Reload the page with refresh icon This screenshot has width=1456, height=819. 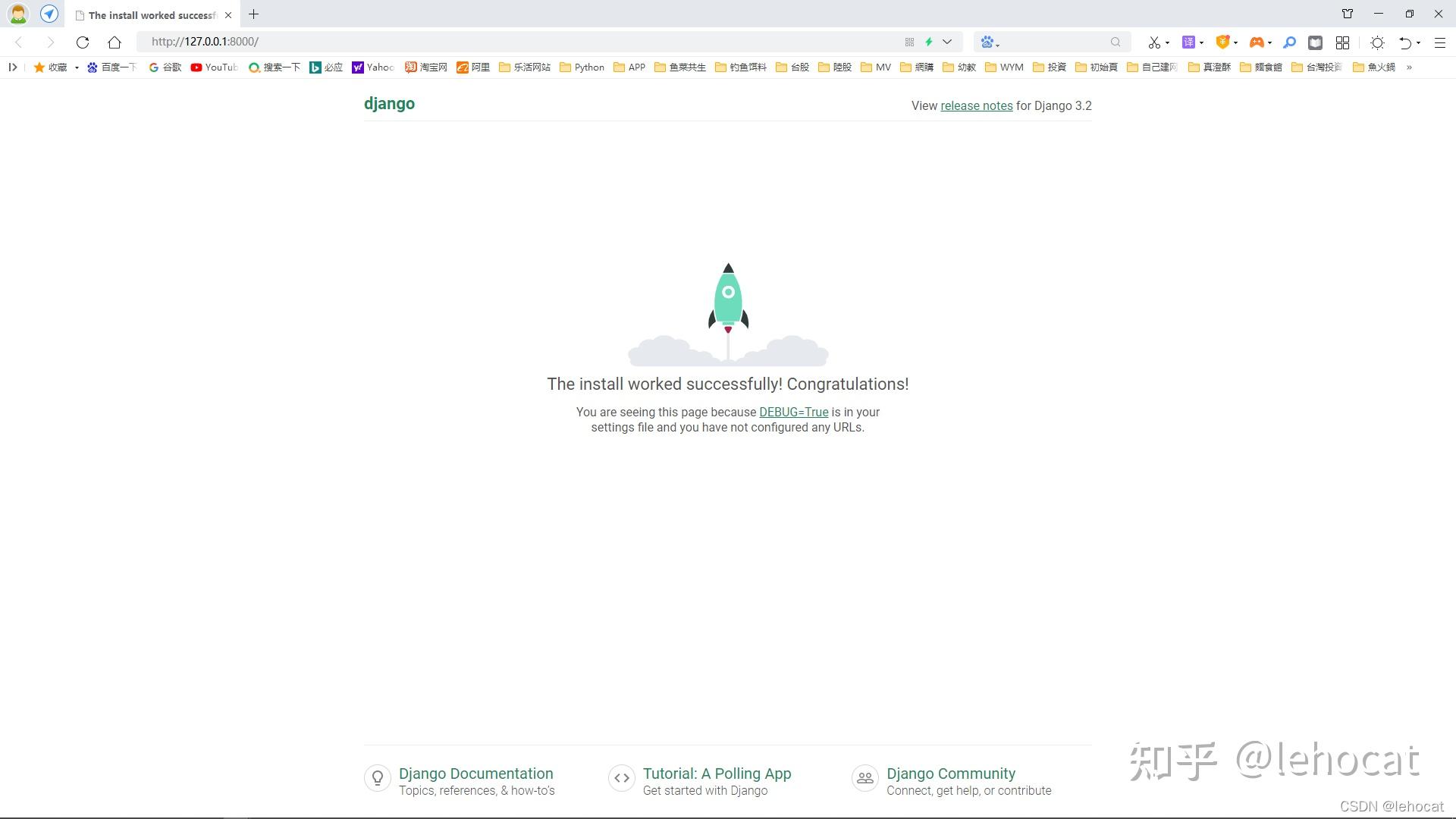(83, 42)
